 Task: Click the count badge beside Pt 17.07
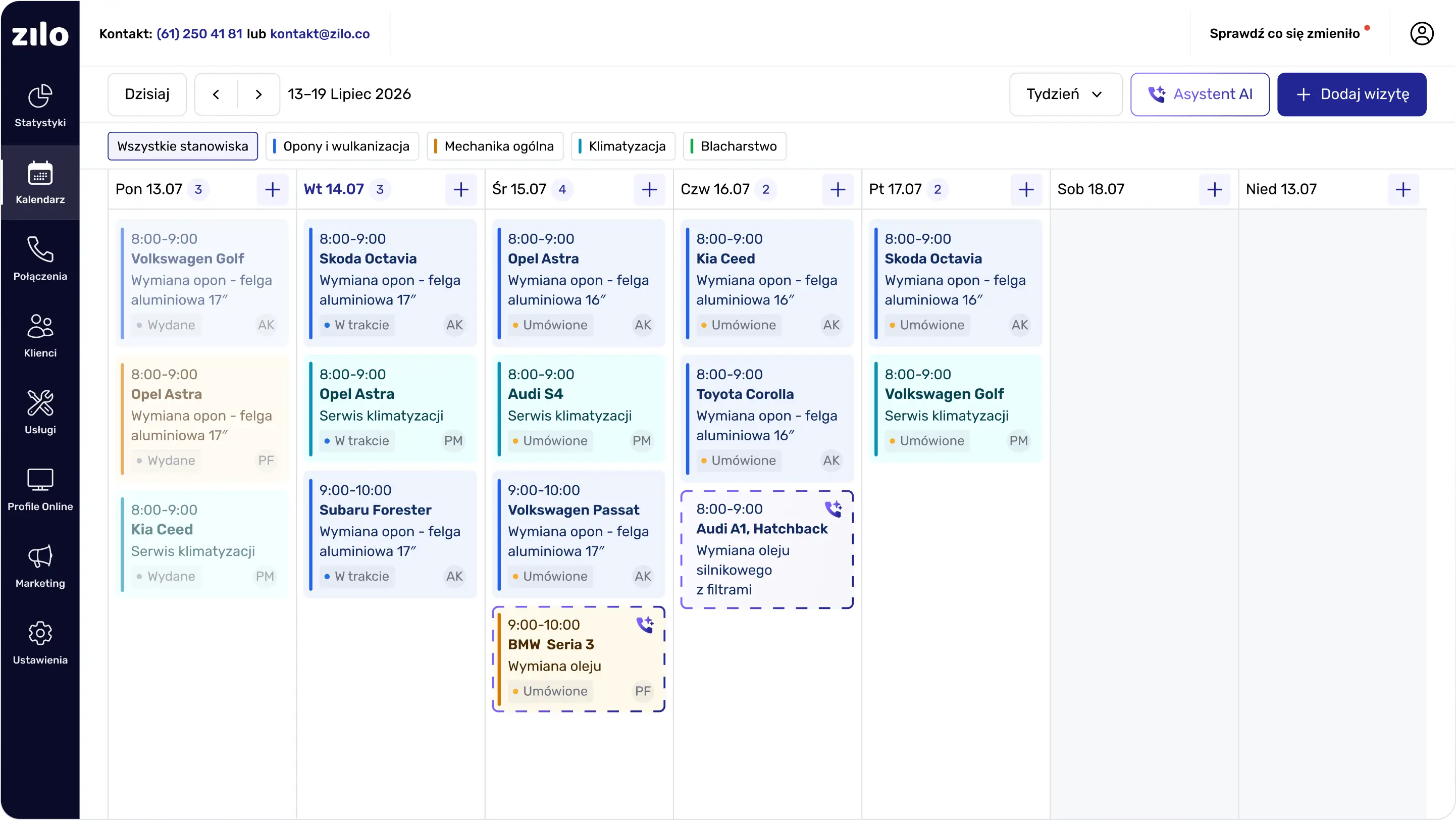(937, 189)
